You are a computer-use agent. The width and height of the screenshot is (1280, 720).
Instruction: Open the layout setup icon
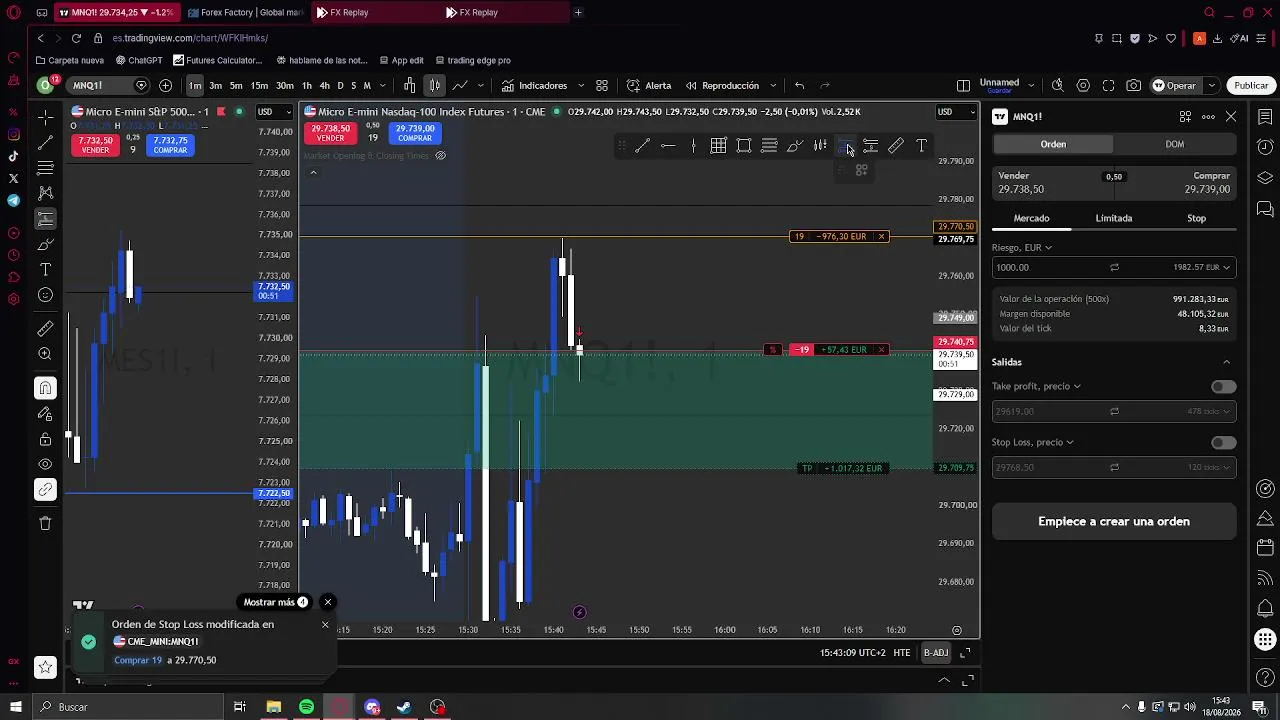963,86
